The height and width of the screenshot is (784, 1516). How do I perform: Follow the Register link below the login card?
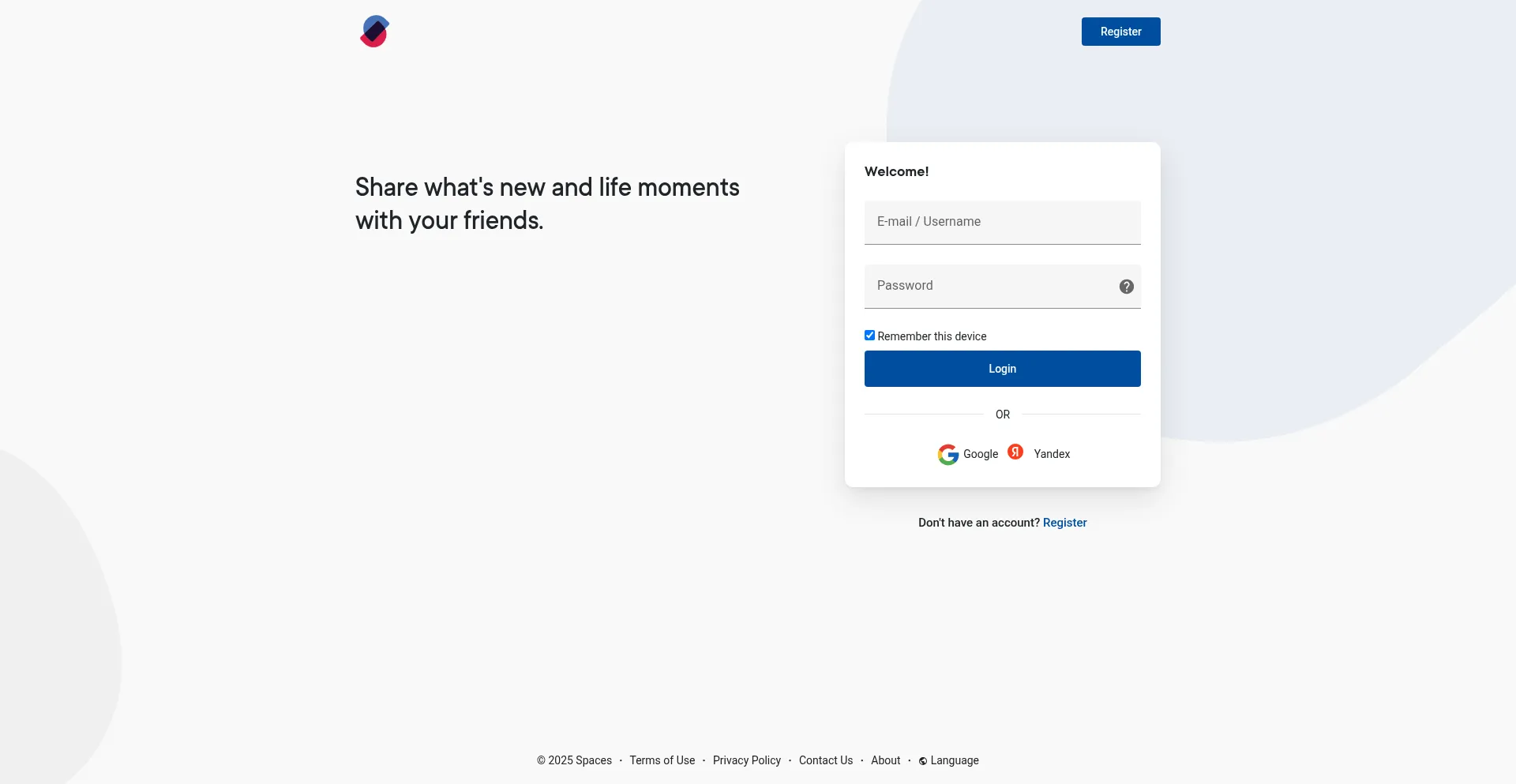1064,523
